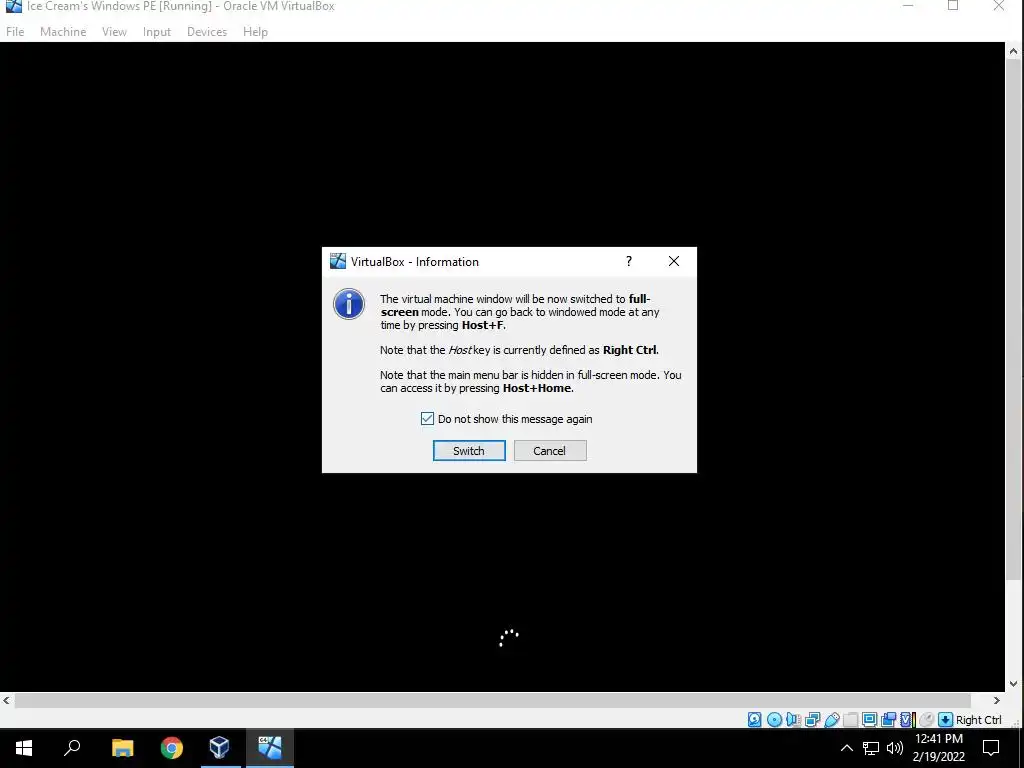Show hidden system tray icons chevron

point(846,748)
